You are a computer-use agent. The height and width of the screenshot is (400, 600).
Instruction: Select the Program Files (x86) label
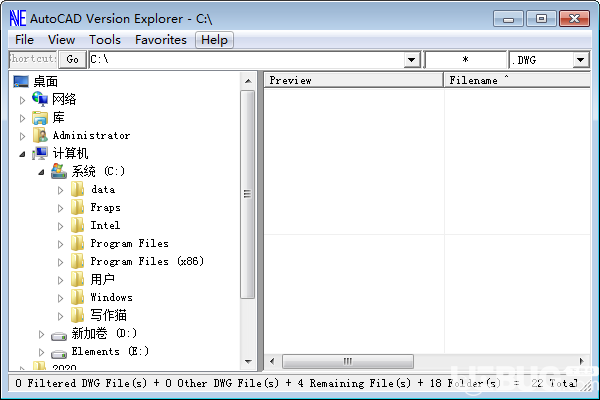(147, 261)
